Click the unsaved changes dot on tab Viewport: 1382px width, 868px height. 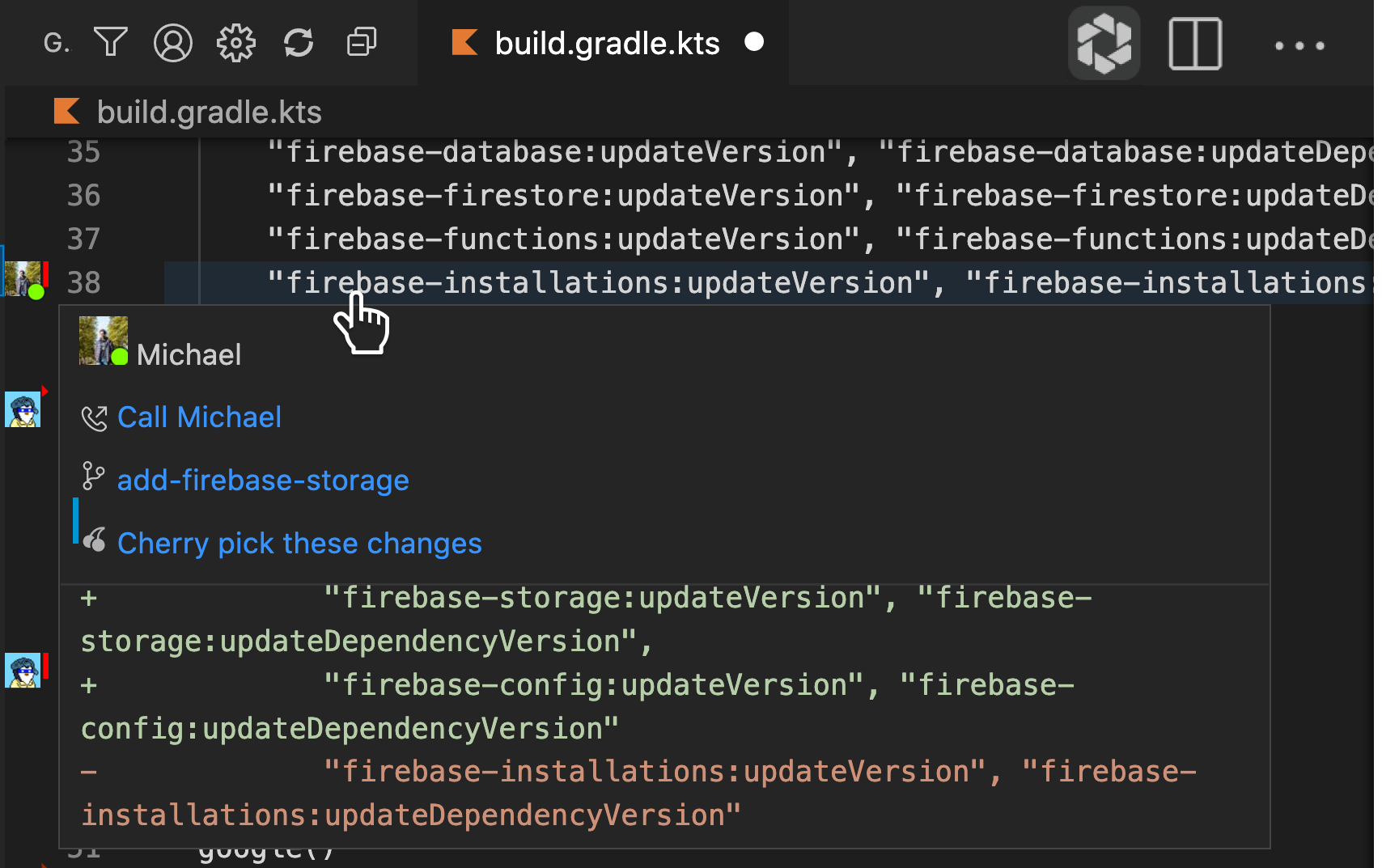pos(754,42)
